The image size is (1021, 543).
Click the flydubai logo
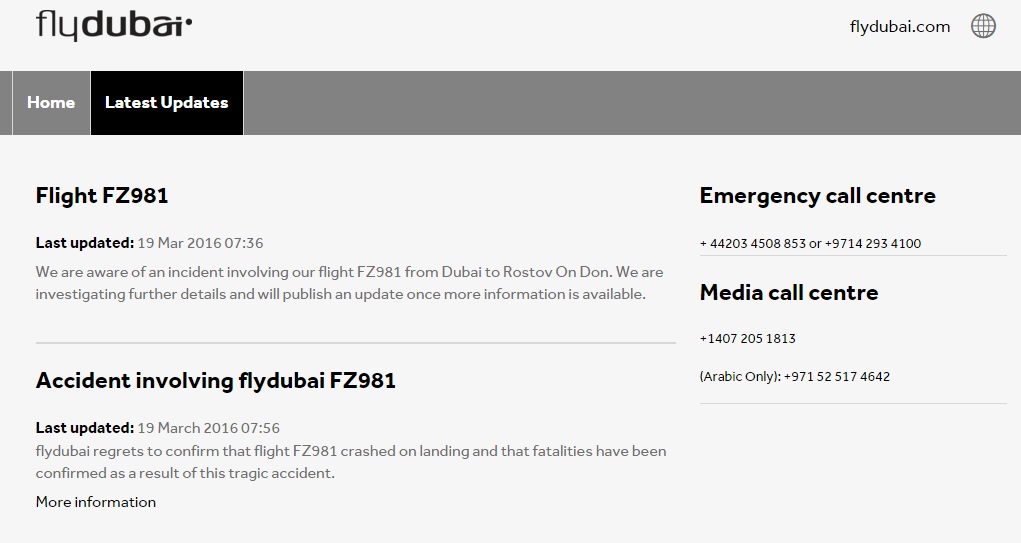(x=114, y=26)
